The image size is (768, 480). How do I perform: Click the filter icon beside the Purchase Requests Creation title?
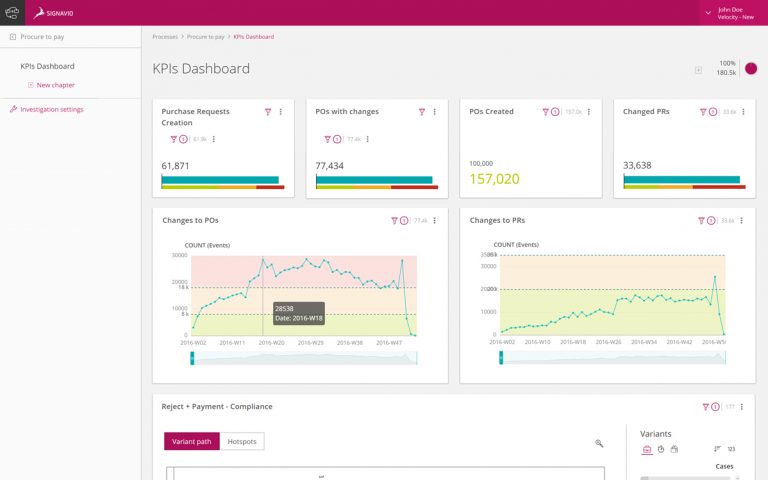point(268,112)
